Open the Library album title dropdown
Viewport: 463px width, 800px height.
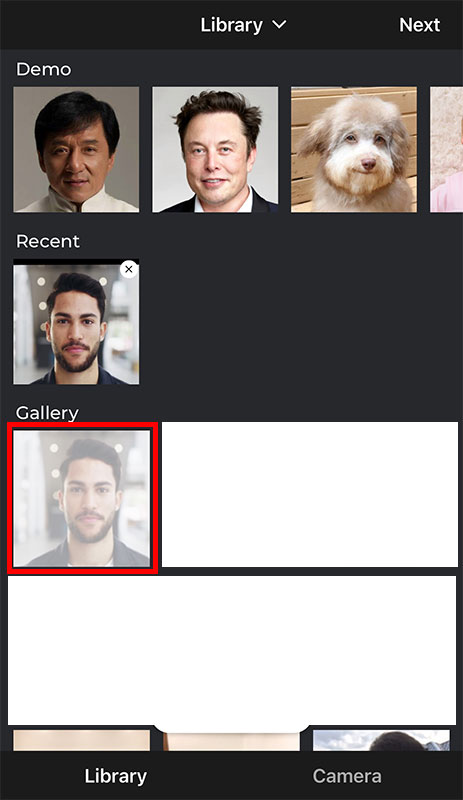(x=231, y=25)
